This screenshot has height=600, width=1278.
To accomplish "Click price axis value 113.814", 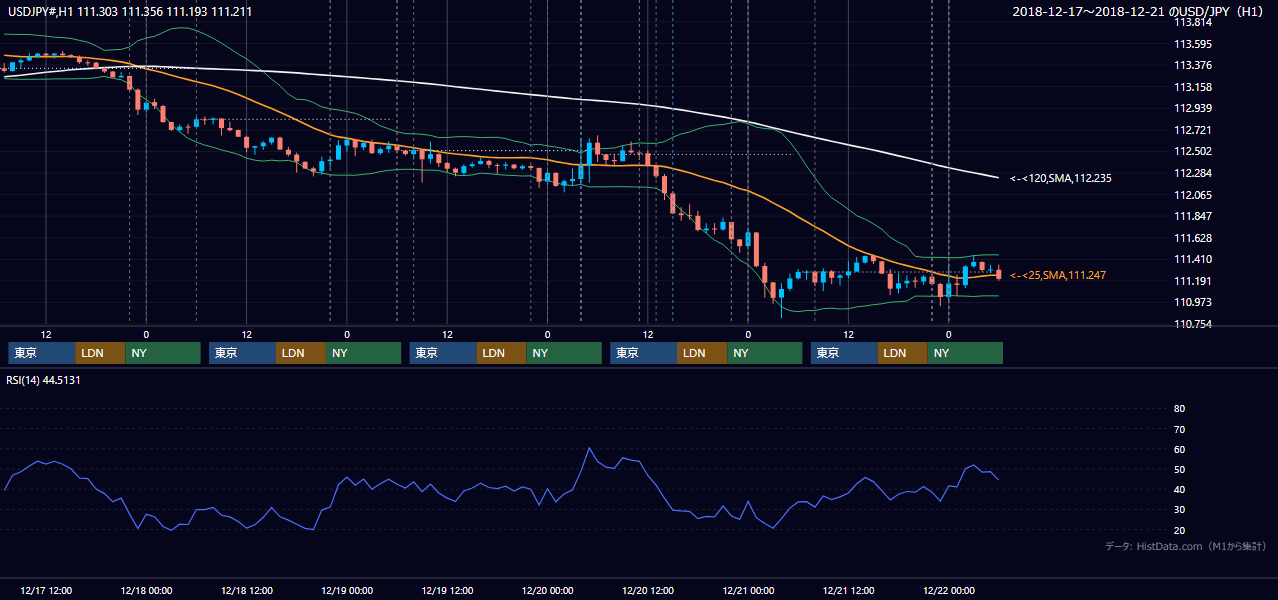I will (x=1193, y=22).
